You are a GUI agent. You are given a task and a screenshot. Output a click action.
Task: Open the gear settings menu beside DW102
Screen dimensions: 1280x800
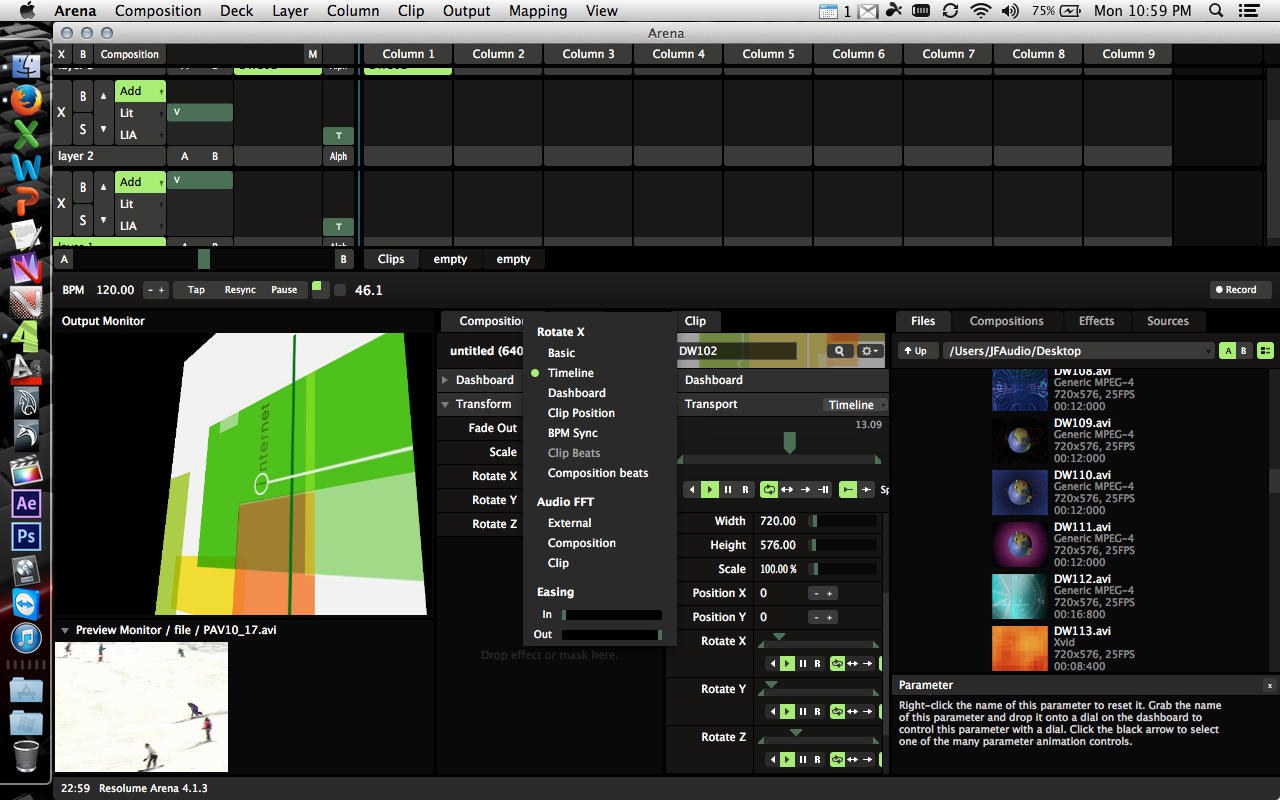870,351
